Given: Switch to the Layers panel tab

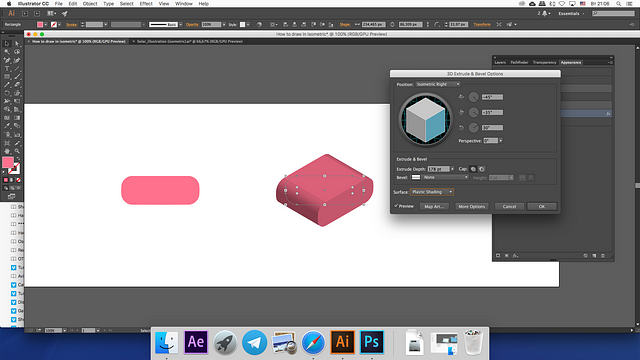Looking at the screenshot, I should (x=500, y=62).
